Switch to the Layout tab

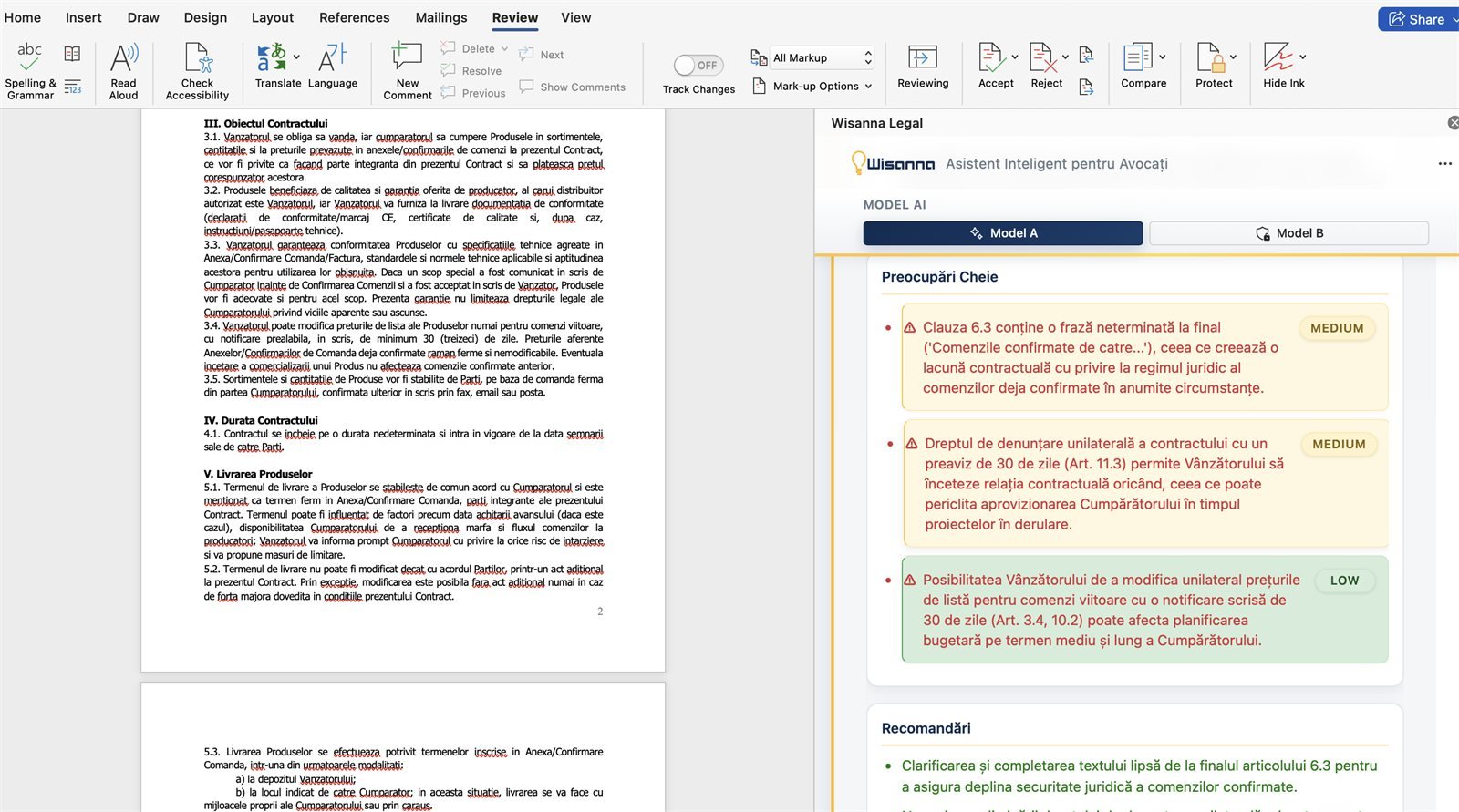[273, 17]
